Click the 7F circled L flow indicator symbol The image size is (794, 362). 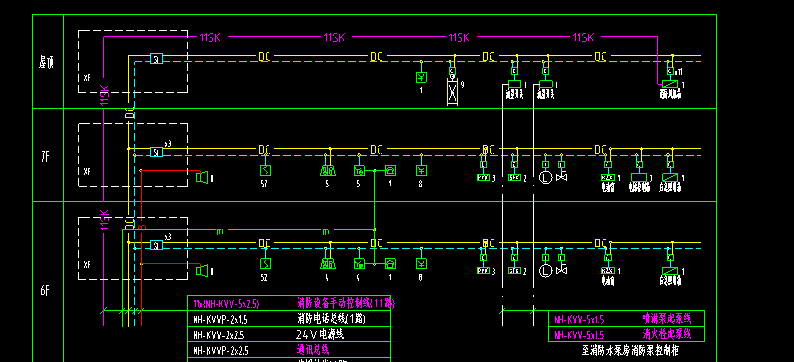tap(545, 178)
